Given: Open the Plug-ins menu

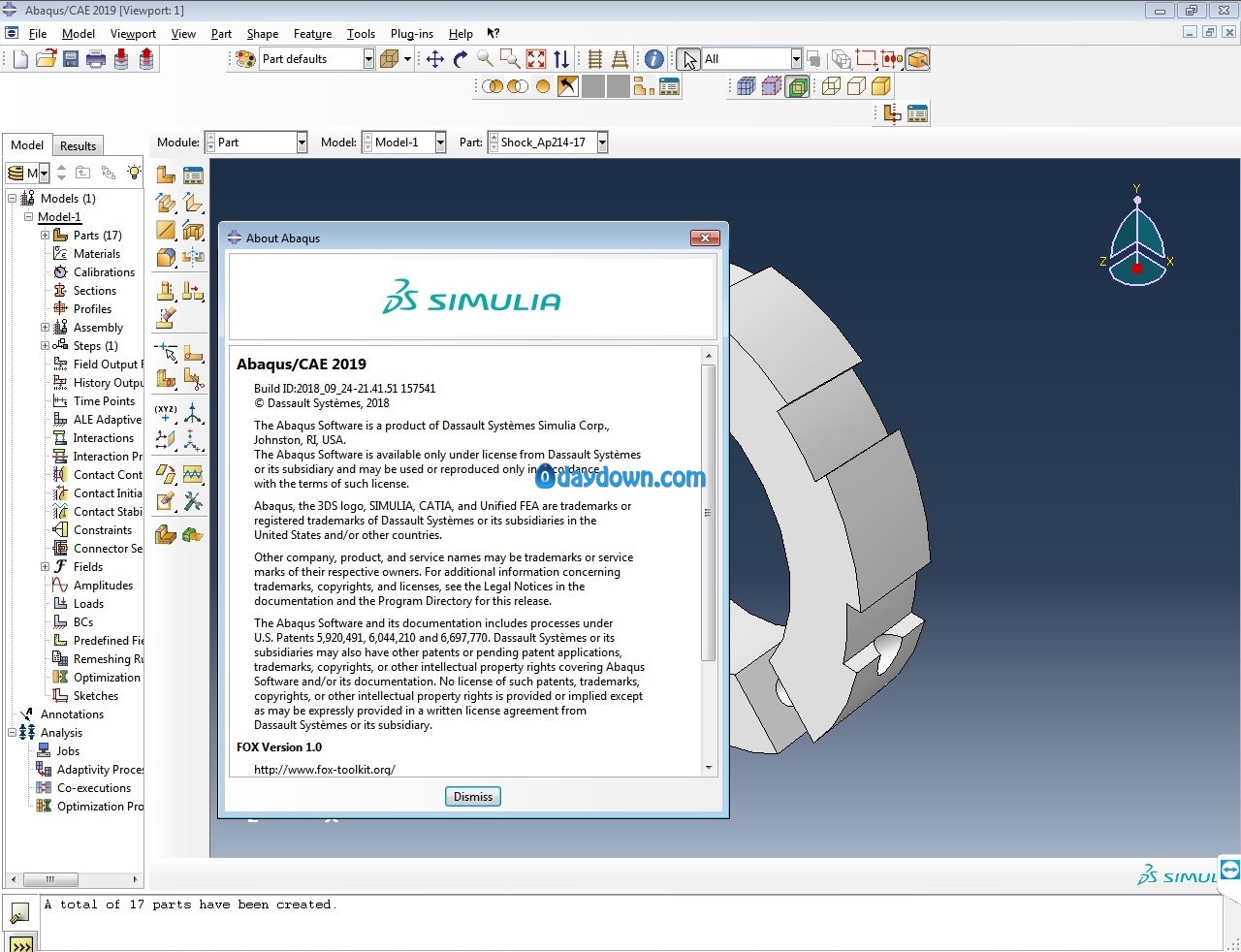Looking at the screenshot, I should click(412, 33).
